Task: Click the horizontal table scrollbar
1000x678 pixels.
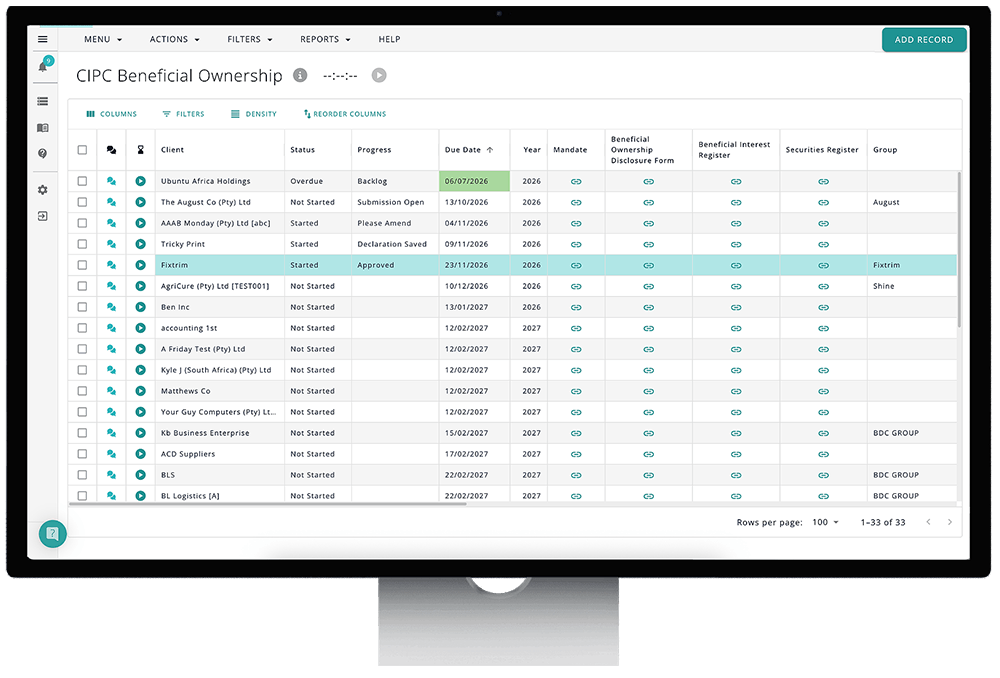Action: click(x=268, y=504)
